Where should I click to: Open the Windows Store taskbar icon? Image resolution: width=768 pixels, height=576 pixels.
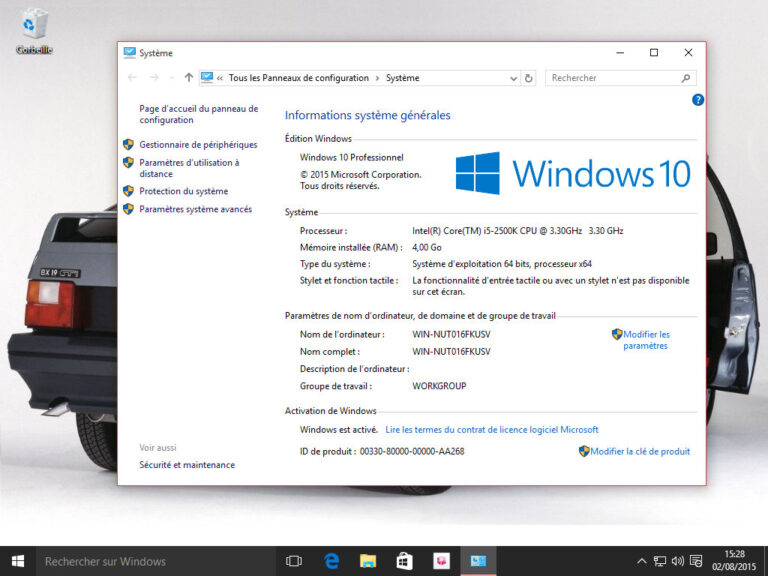pos(404,561)
